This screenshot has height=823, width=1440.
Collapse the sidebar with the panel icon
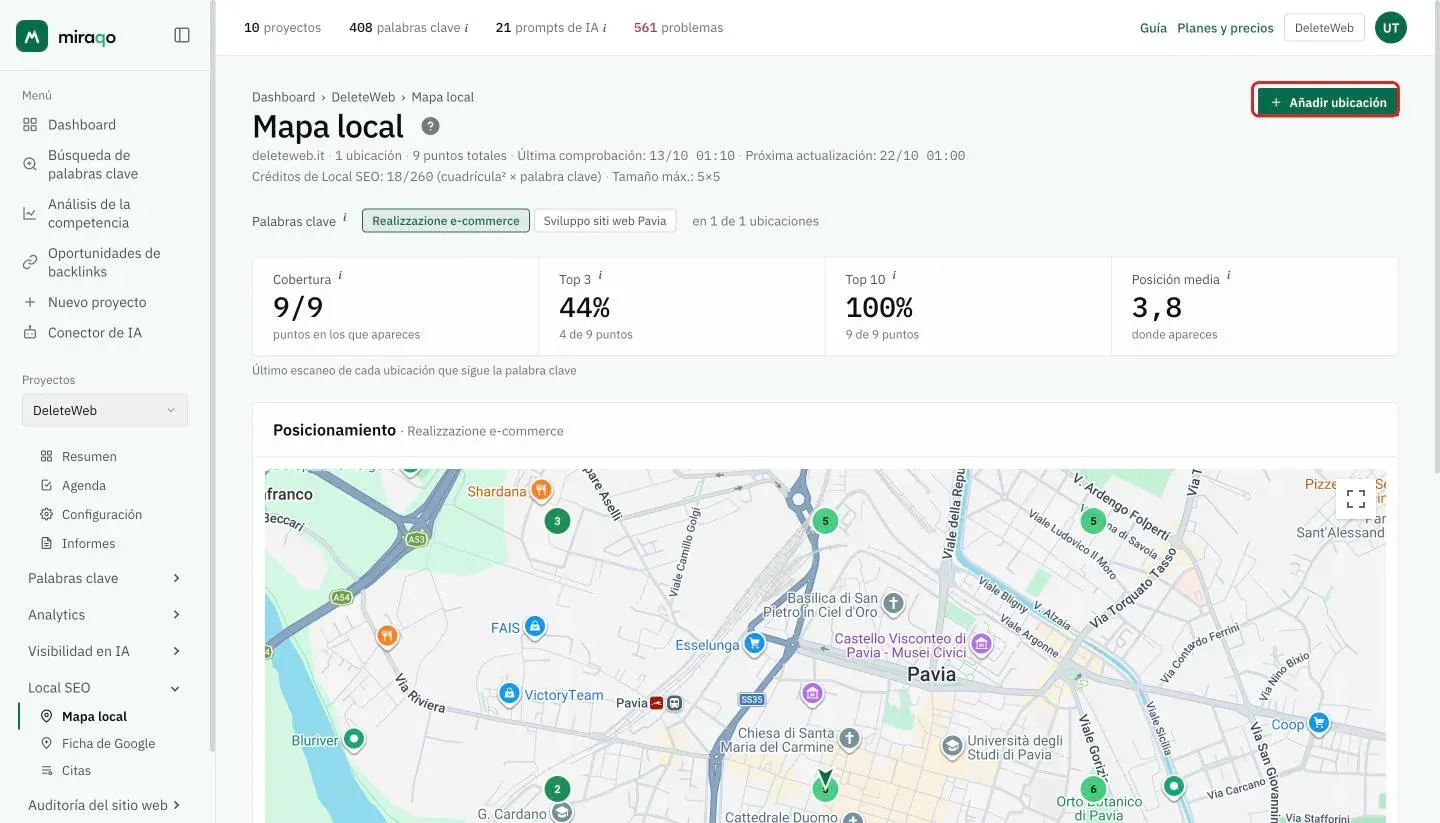click(182, 35)
